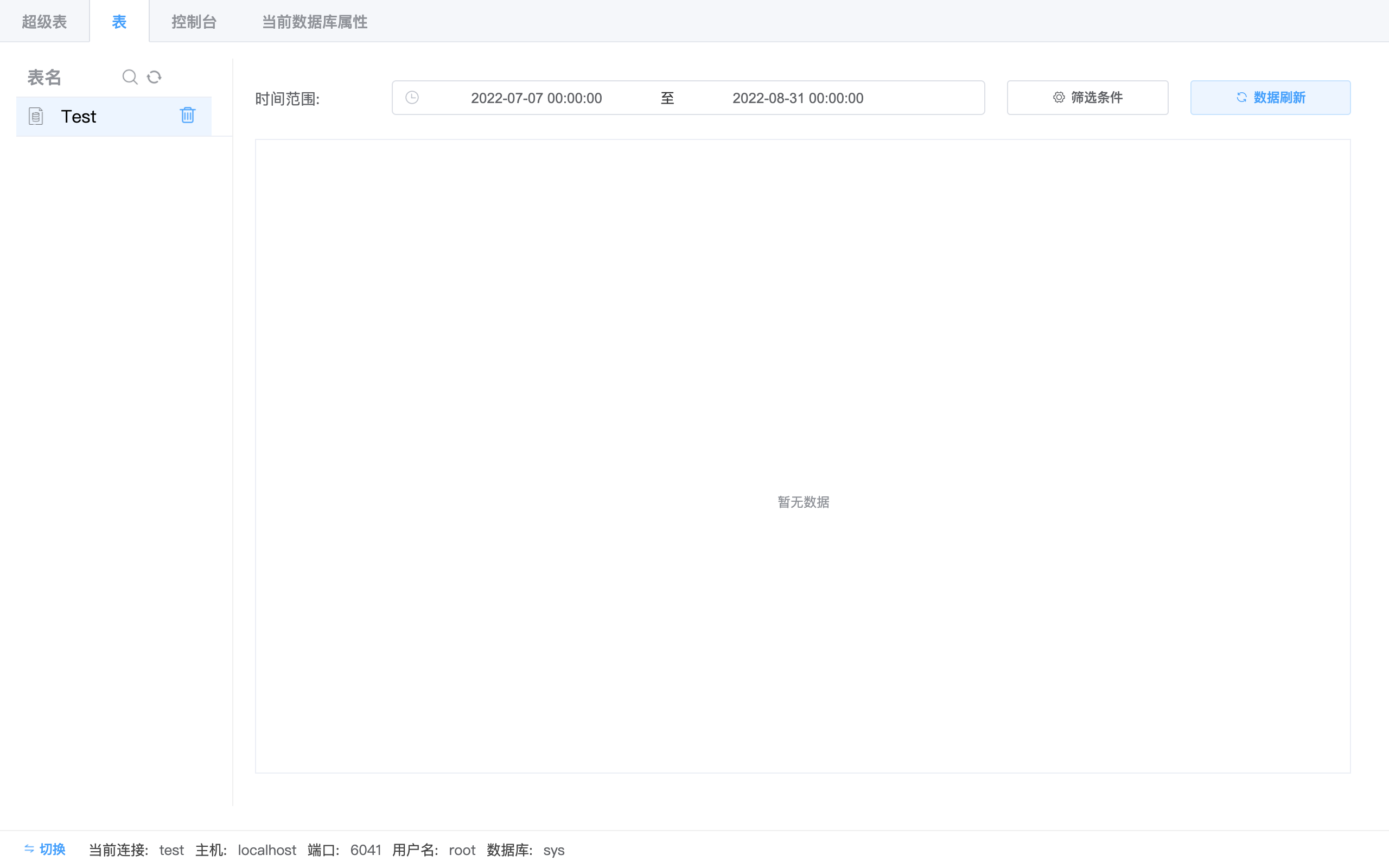
Task: Toggle data refresh with 数据刷新 button
Action: (1270, 97)
